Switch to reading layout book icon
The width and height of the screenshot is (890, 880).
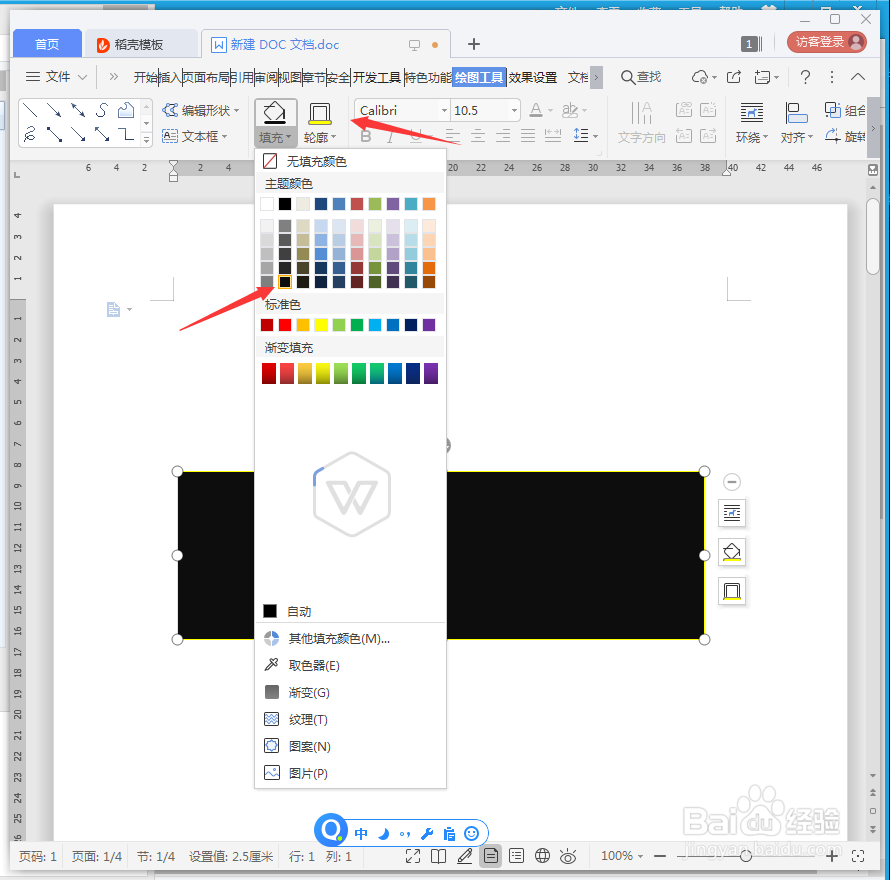tap(438, 856)
